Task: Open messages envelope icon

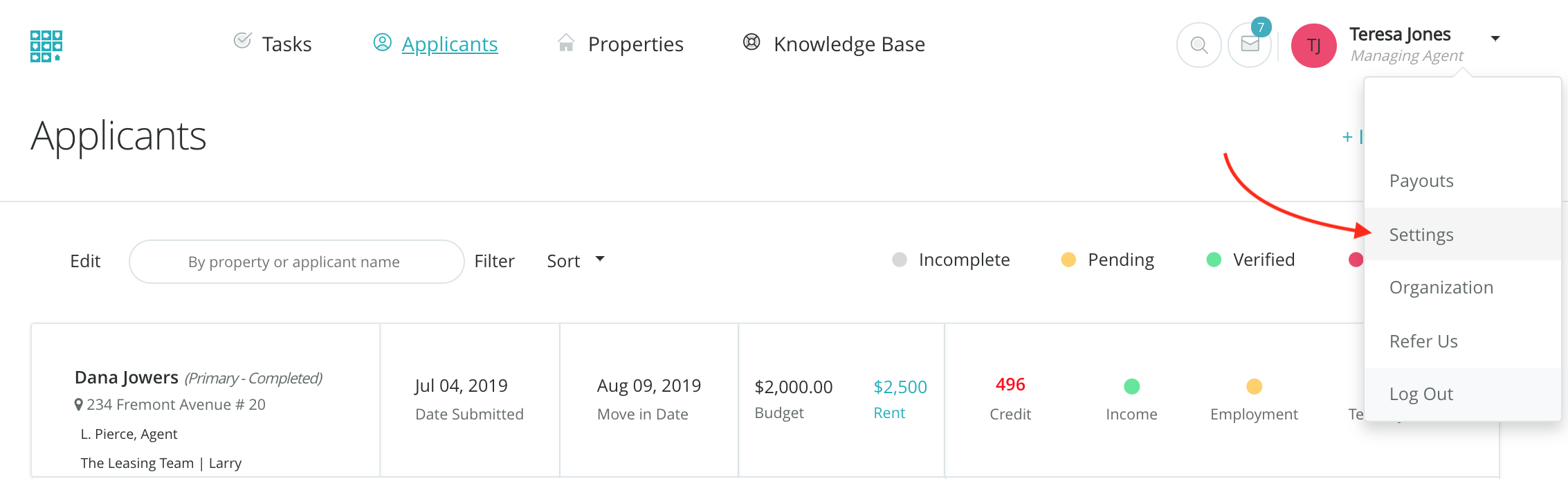Action: [1250, 45]
